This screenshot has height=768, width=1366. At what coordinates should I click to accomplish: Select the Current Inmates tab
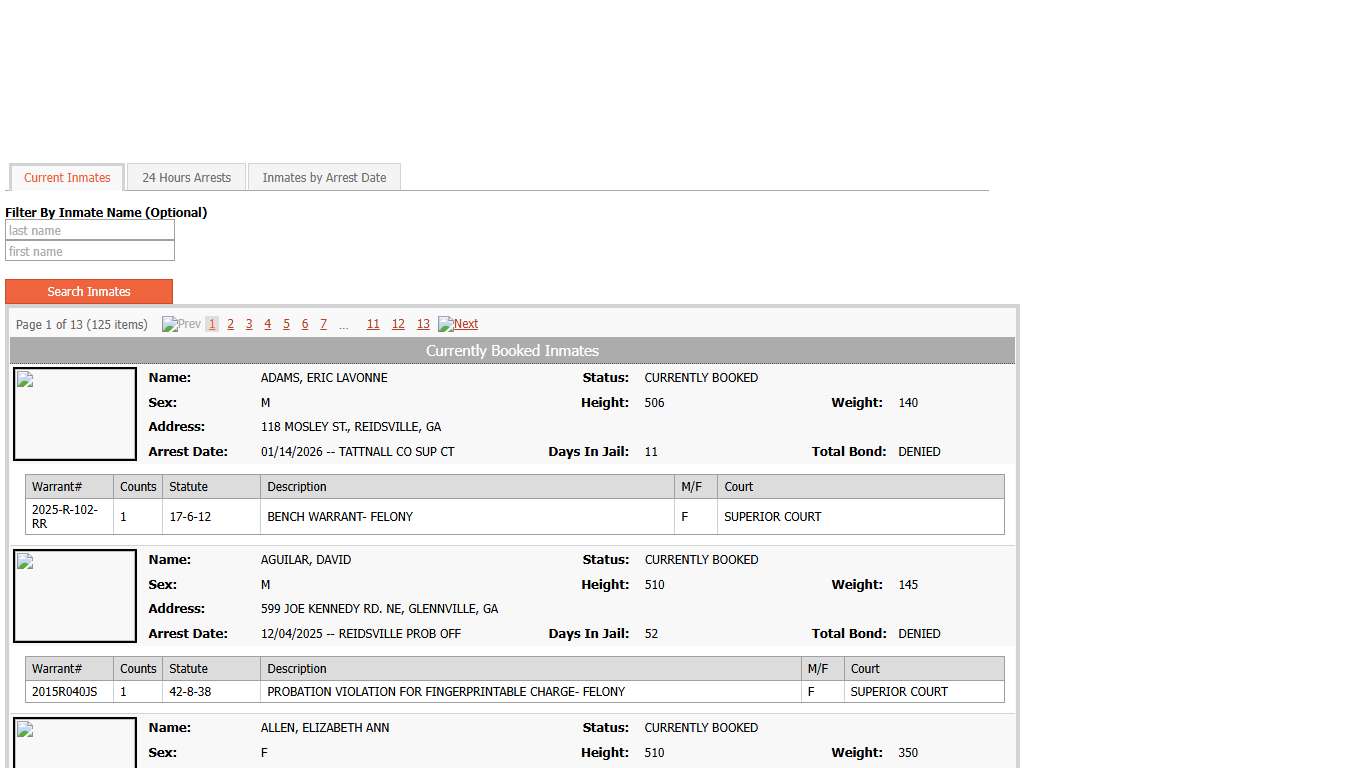pyautogui.click(x=67, y=178)
